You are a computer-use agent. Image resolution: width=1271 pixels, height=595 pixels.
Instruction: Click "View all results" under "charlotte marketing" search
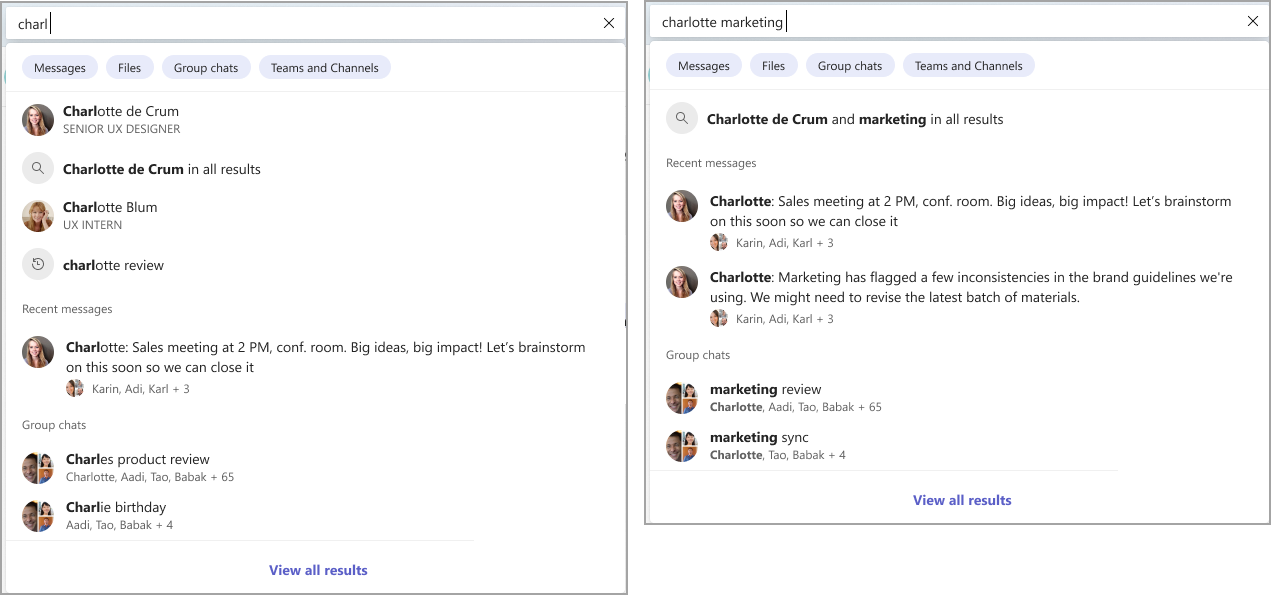(x=962, y=500)
